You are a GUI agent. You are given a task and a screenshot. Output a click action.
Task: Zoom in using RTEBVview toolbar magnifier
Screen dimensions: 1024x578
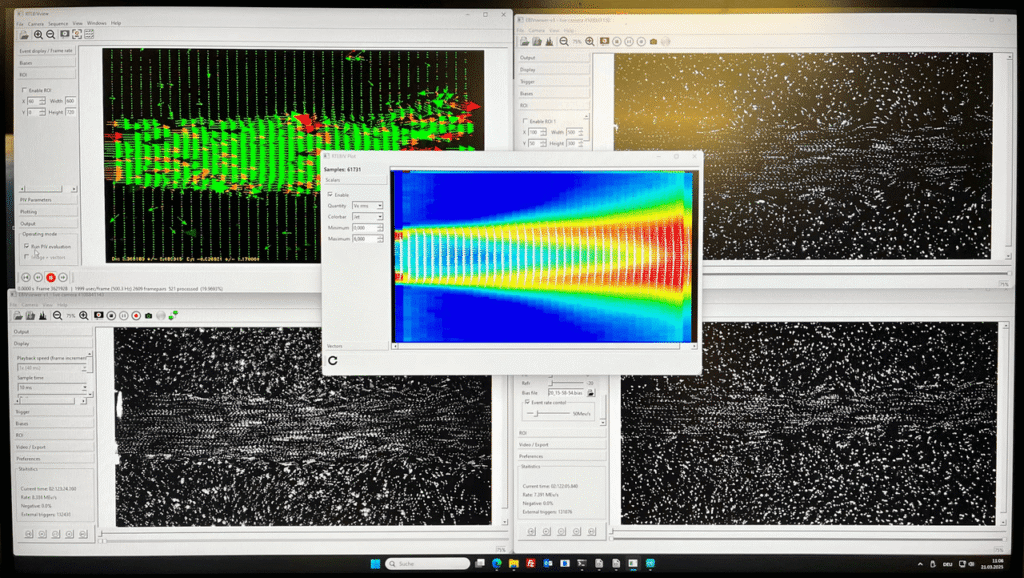point(39,34)
